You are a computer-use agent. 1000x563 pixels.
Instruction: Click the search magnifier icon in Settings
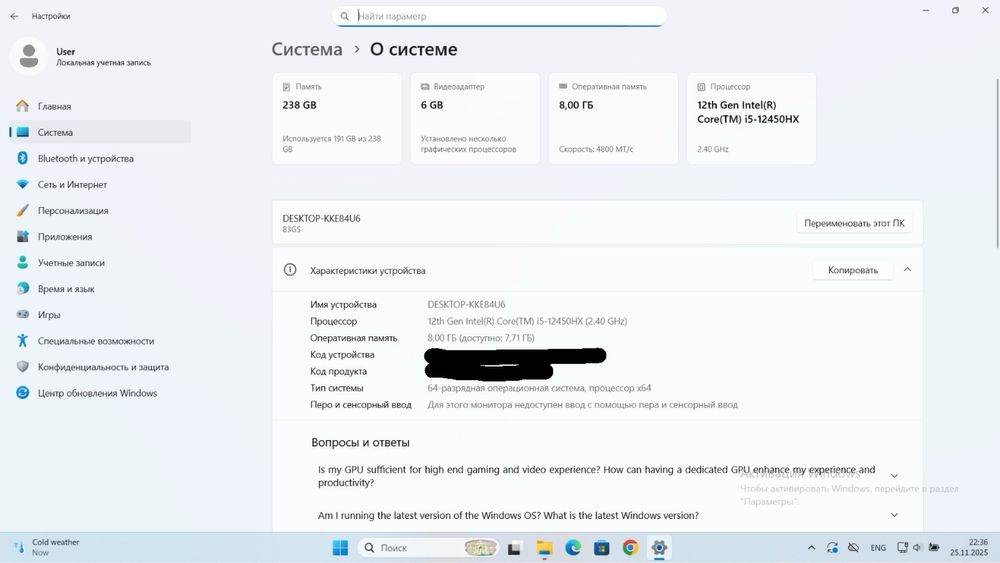pyautogui.click(x=344, y=16)
